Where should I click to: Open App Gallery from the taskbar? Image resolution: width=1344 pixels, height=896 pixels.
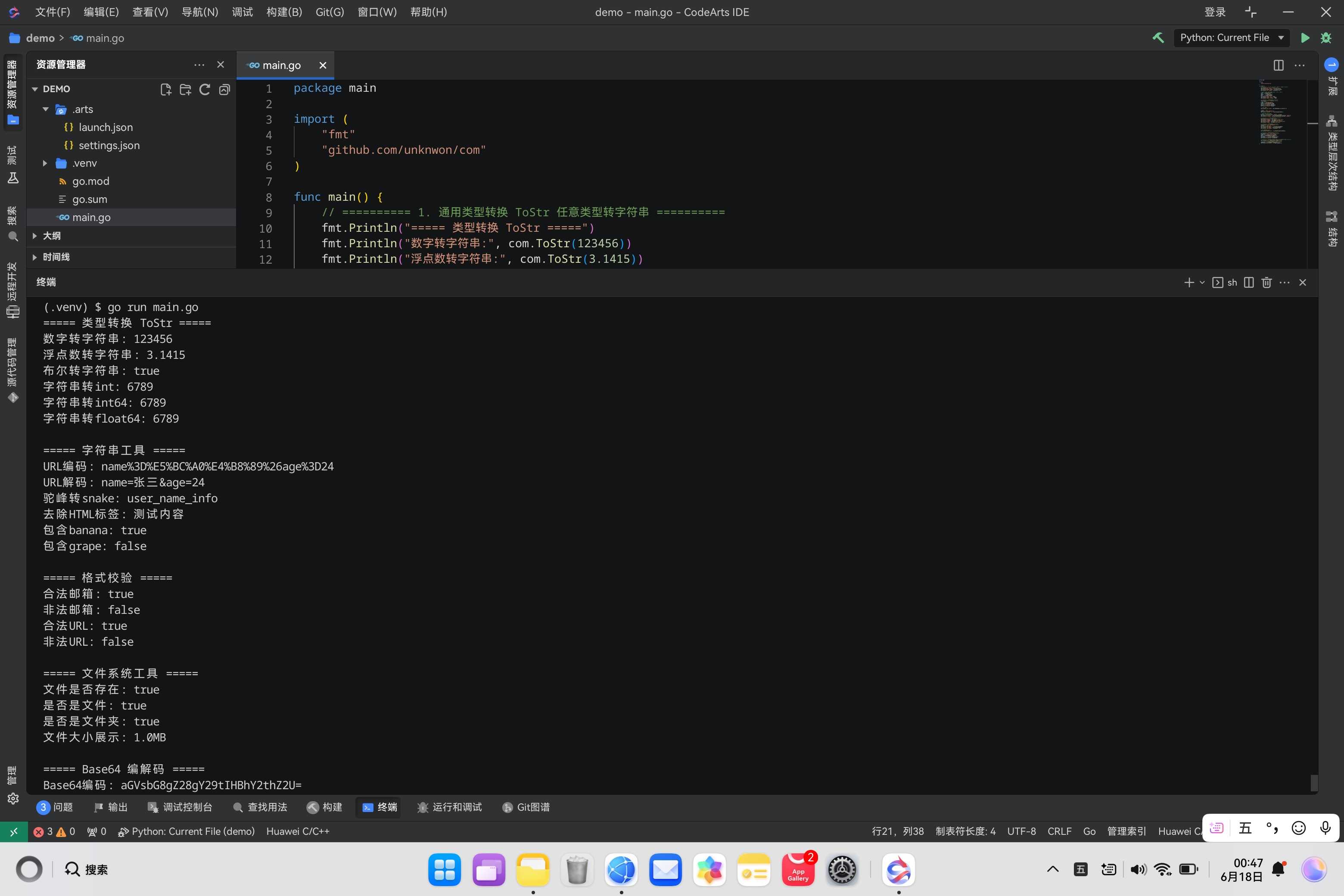pyautogui.click(x=798, y=870)
